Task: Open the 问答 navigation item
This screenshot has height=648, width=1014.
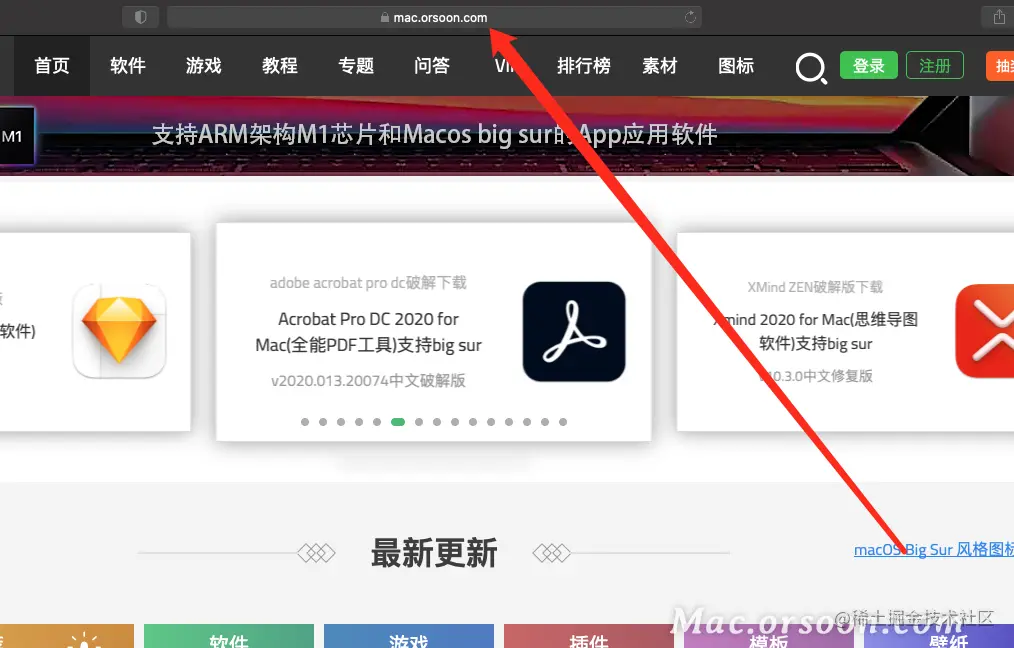Action: pos(432,66)
